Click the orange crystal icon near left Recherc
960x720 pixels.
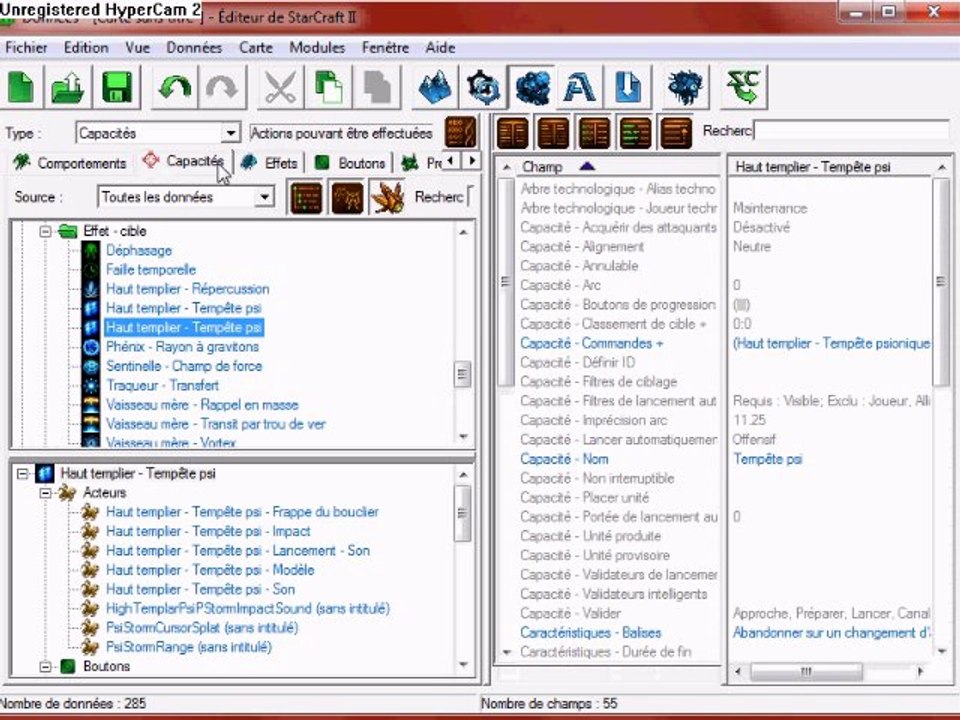coord(388,197)
